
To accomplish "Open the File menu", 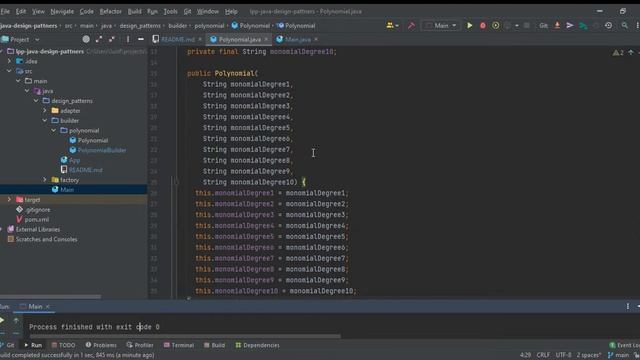I will (x=5, y=11).
